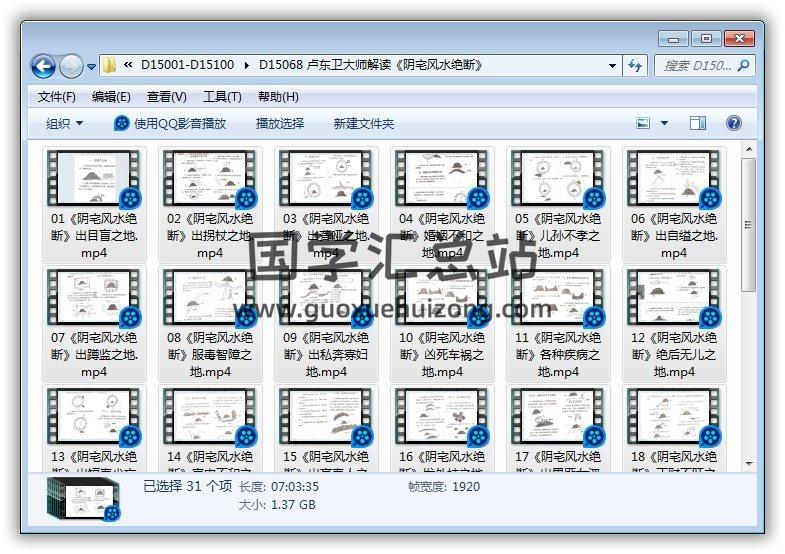Click the magnifier search icon
Viewport: 785px width, 554px height.
point(744,66)
